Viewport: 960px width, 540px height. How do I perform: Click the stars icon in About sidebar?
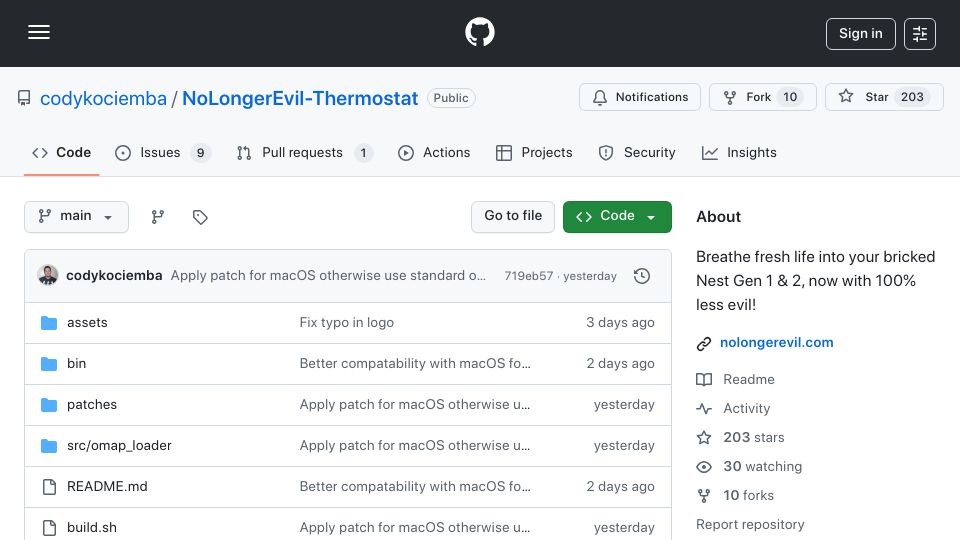tap(704, 438)
